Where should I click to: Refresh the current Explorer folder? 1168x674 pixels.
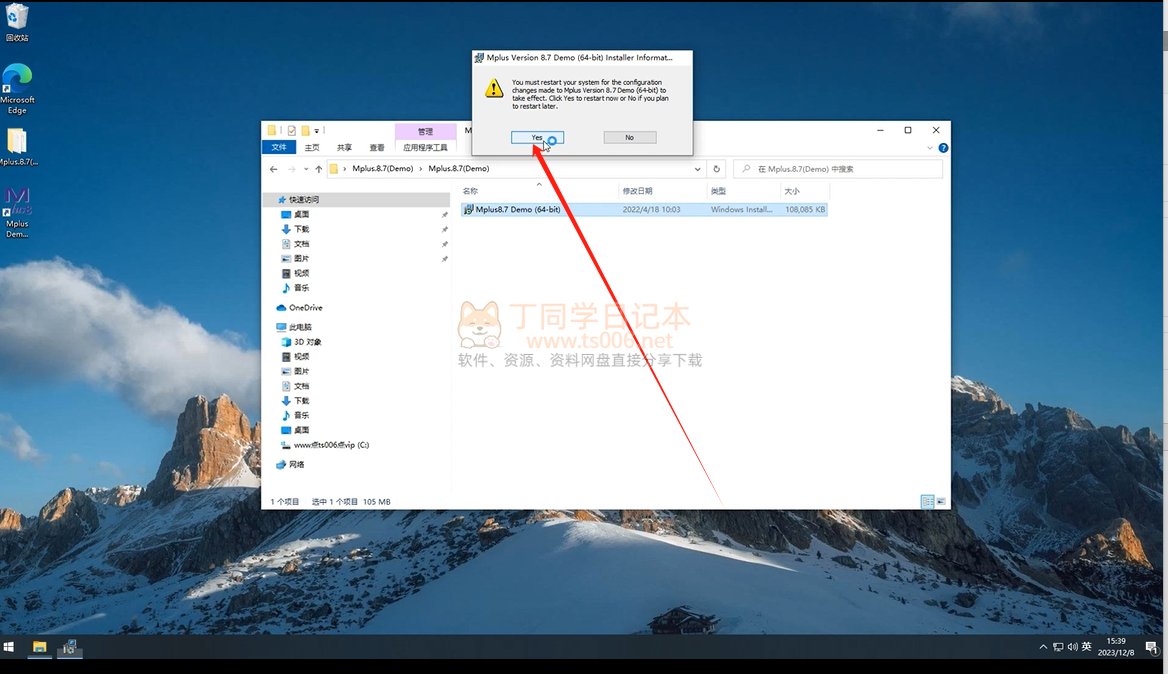point(717,169)
